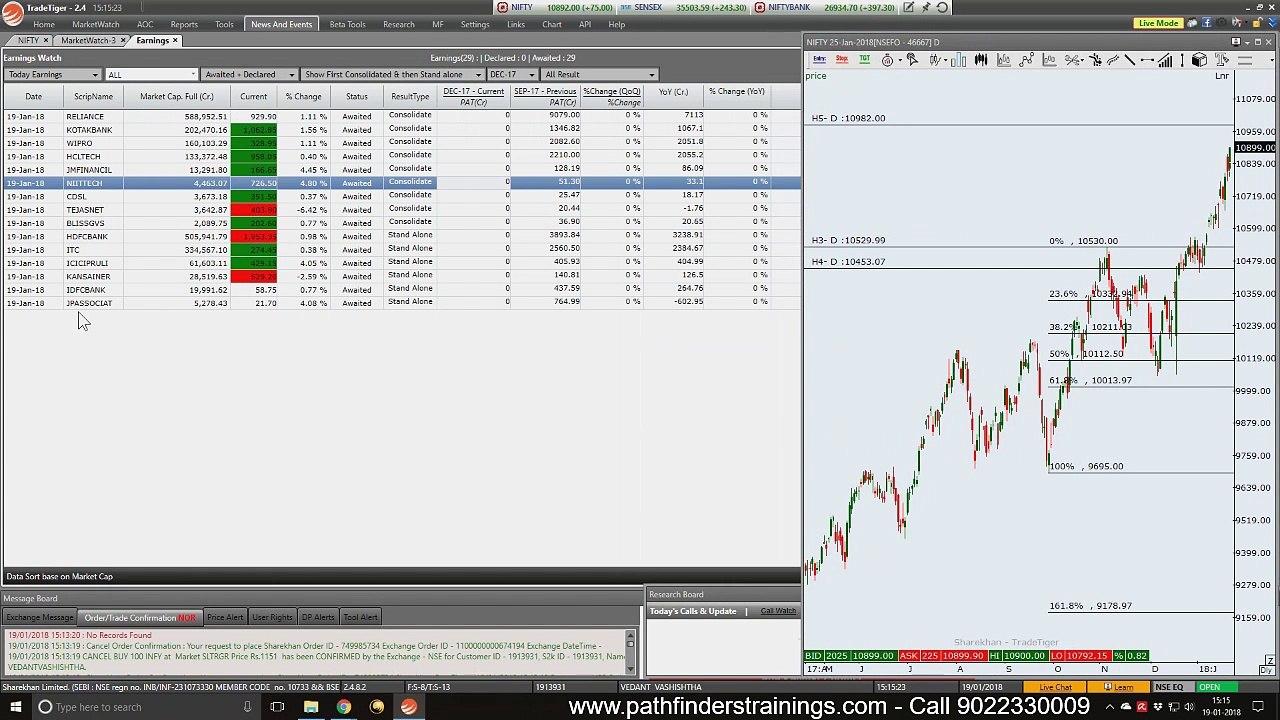The width and height of the screenshot is (1280, 720).
Task: Open the timer interval dropdown arrow
Action: point(898,60)
